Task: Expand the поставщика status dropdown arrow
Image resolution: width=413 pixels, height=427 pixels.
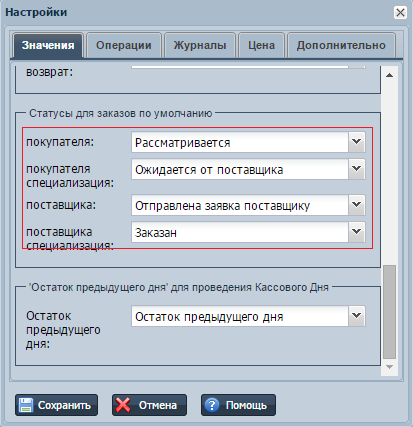Action: click(x=357, y=205)
